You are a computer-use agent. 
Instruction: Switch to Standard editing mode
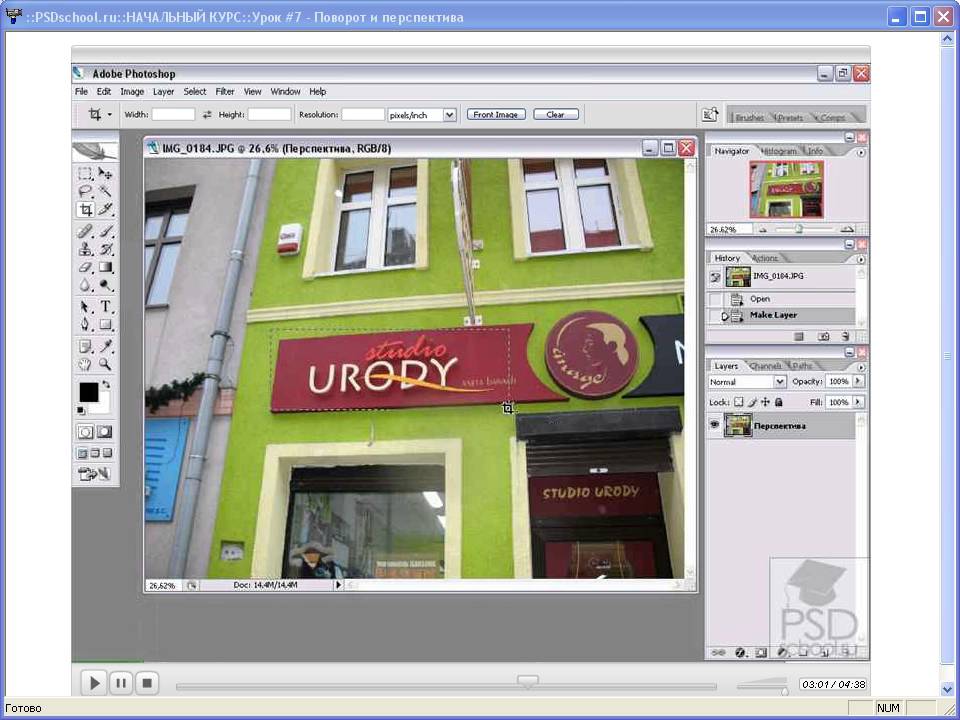coord(86,432)
